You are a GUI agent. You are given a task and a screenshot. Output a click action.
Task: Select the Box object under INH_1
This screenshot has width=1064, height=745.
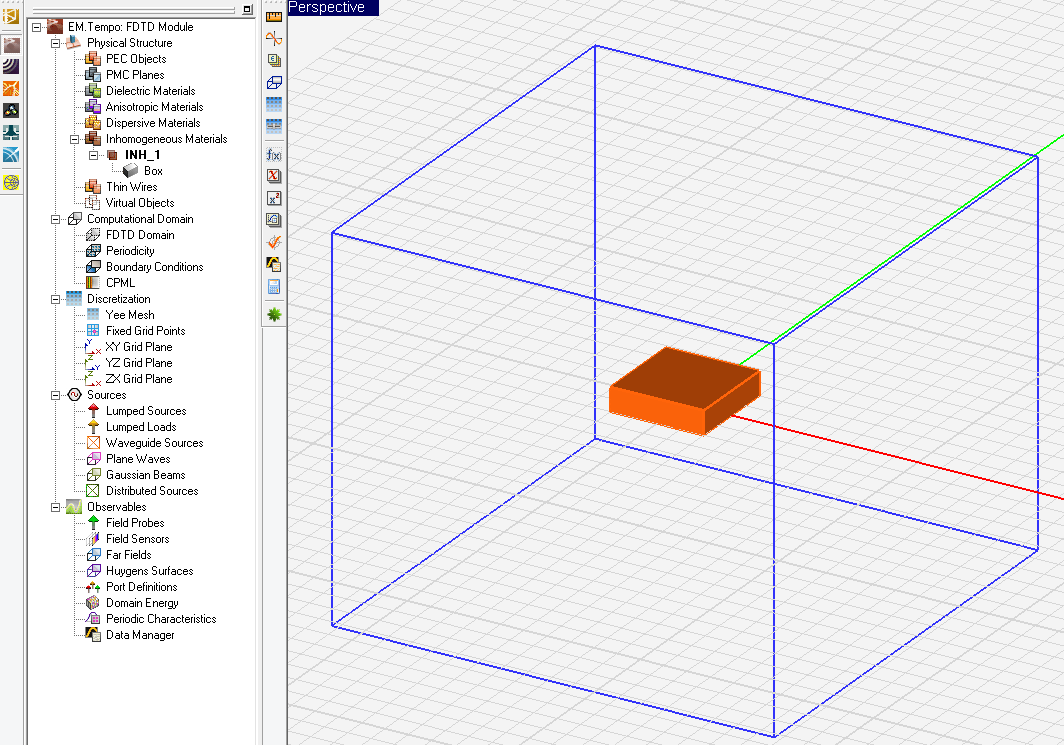(x=152, y=171)
